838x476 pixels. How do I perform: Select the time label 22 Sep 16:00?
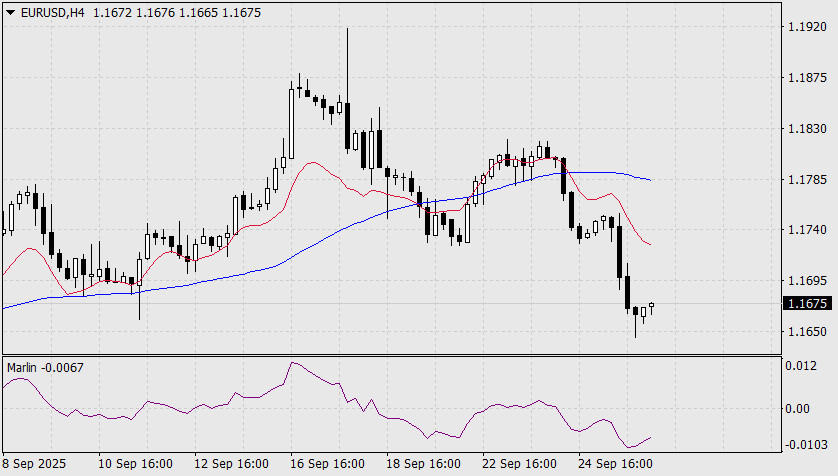519,464
